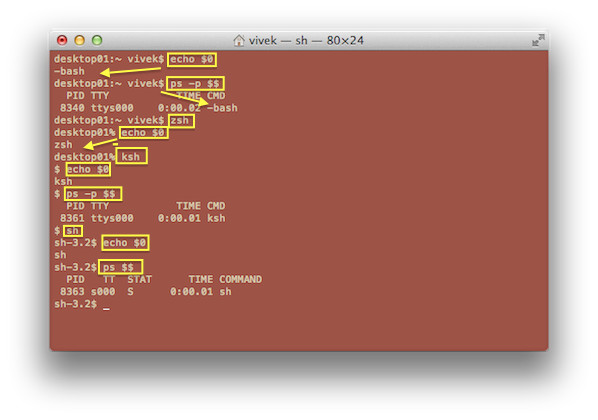The height and width of the screenshot is (420, 598).
Task: Click the 'ps $$' command at sh-3.2$ prompt
Action: click(x=121, y=267)
